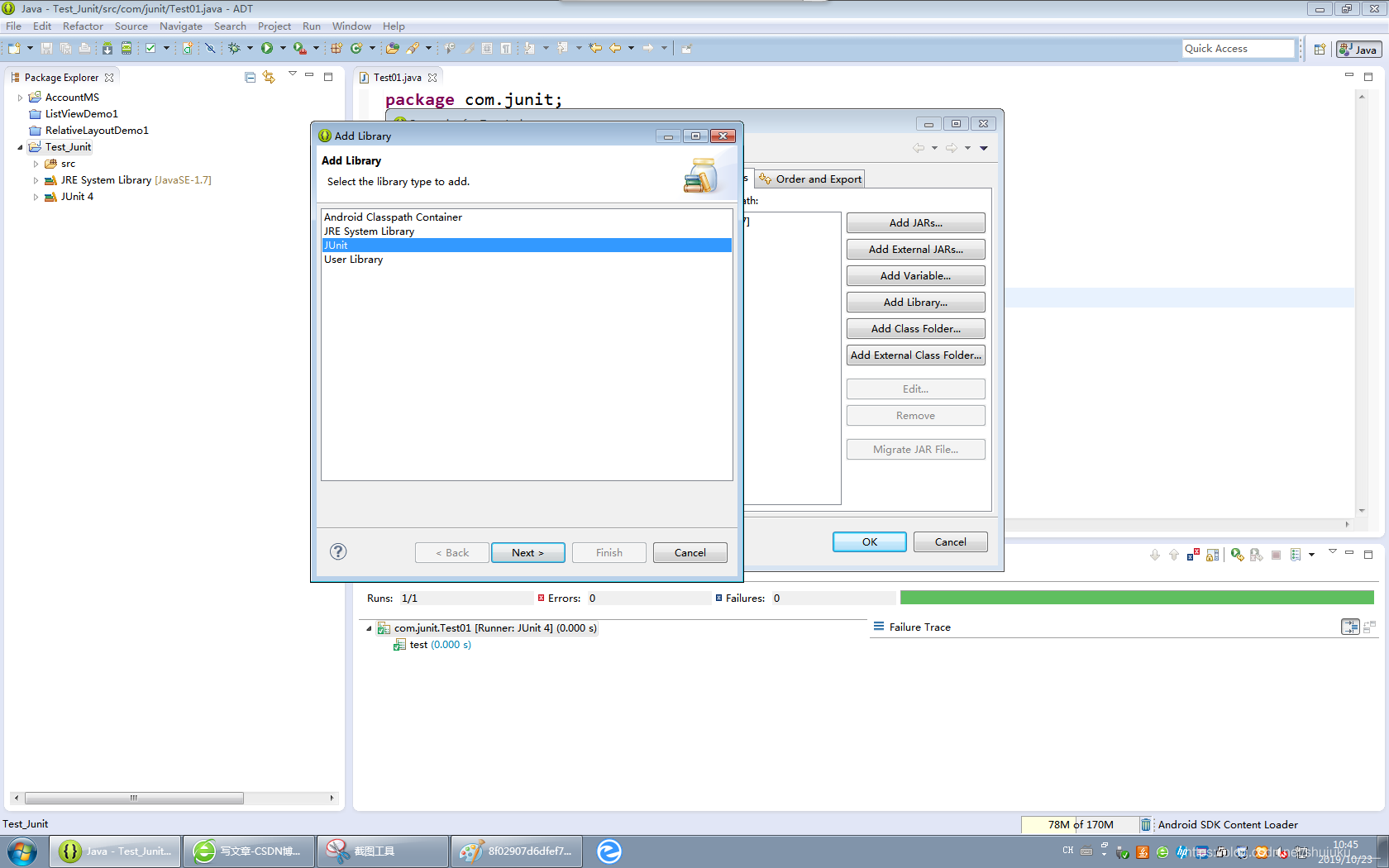Click Add External JARs button
Viewport: 1389px width, 868px height.
click(915, 249)
